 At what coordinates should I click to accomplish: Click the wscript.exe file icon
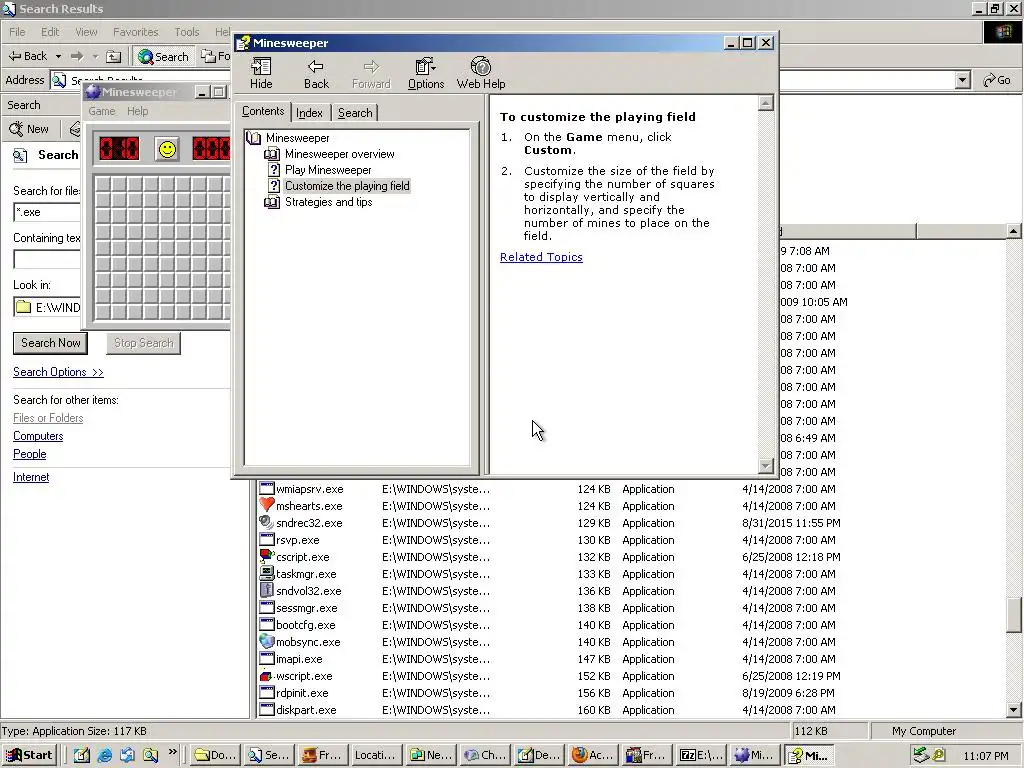(x=266, y=675)
